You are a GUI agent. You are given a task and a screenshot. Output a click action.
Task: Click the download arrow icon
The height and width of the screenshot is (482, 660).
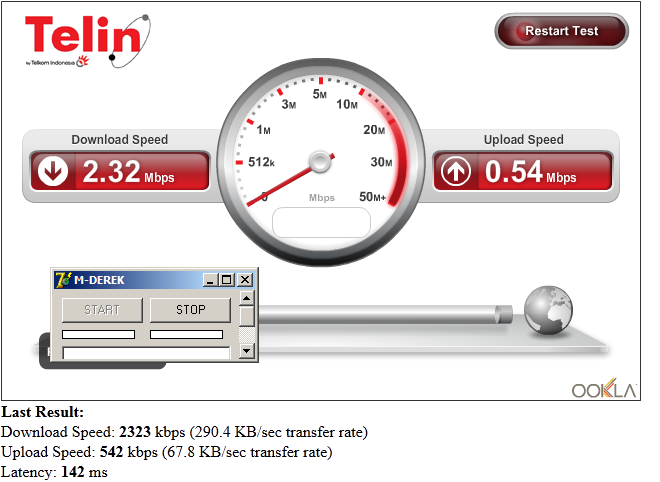click(53, 171)
